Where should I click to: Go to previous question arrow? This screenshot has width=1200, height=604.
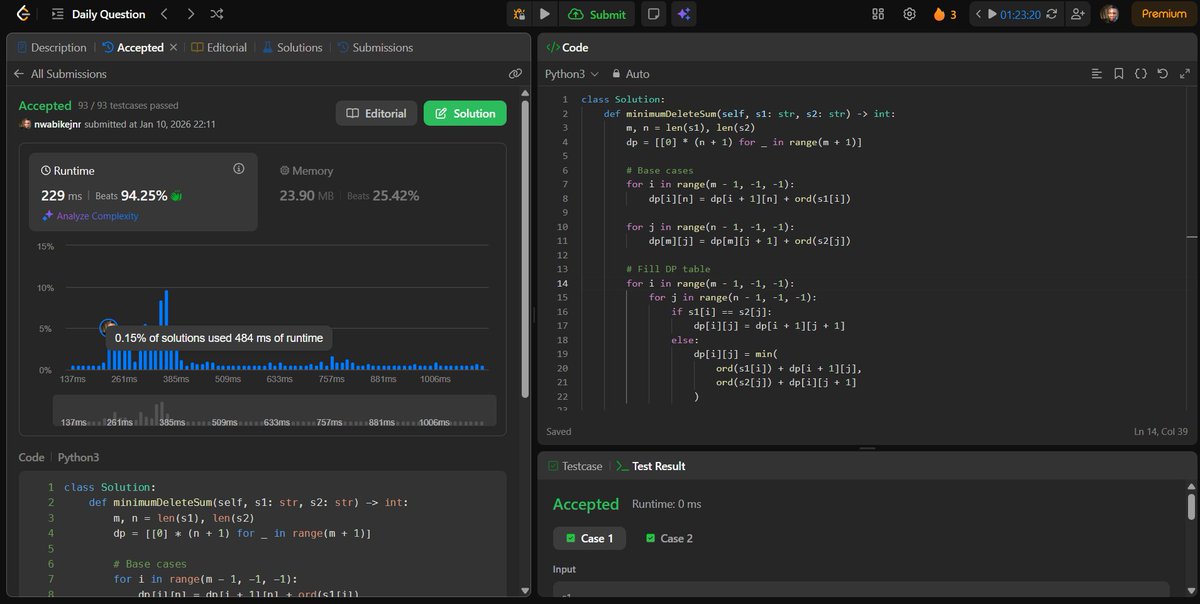pyautogui.click(x=164, y=15)
